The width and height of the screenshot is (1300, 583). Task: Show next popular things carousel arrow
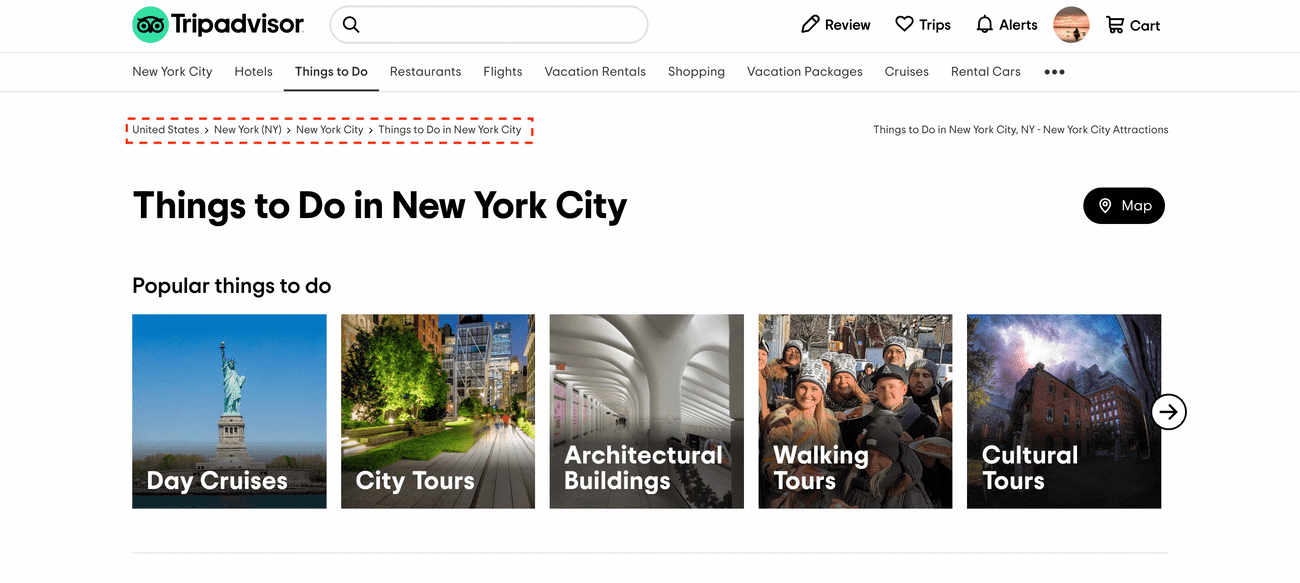coord(1169,411)
